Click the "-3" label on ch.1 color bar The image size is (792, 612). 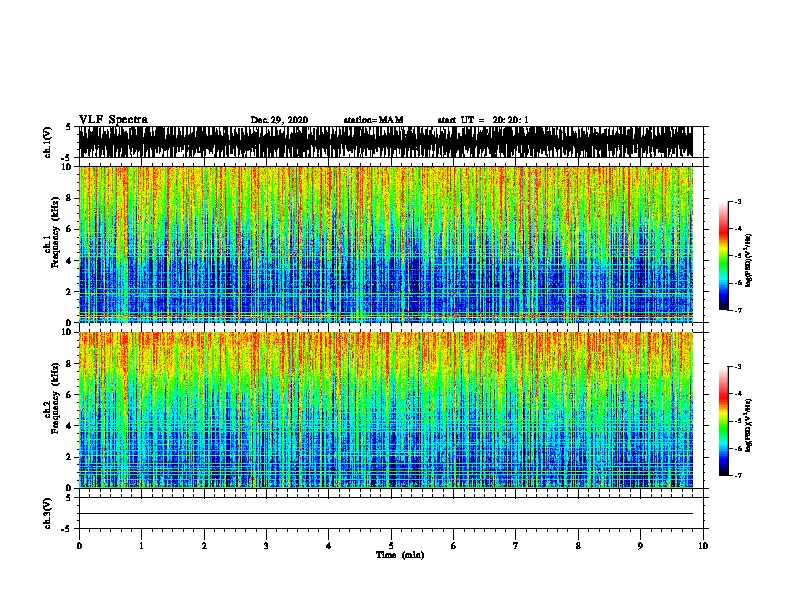tap(738, 202)
